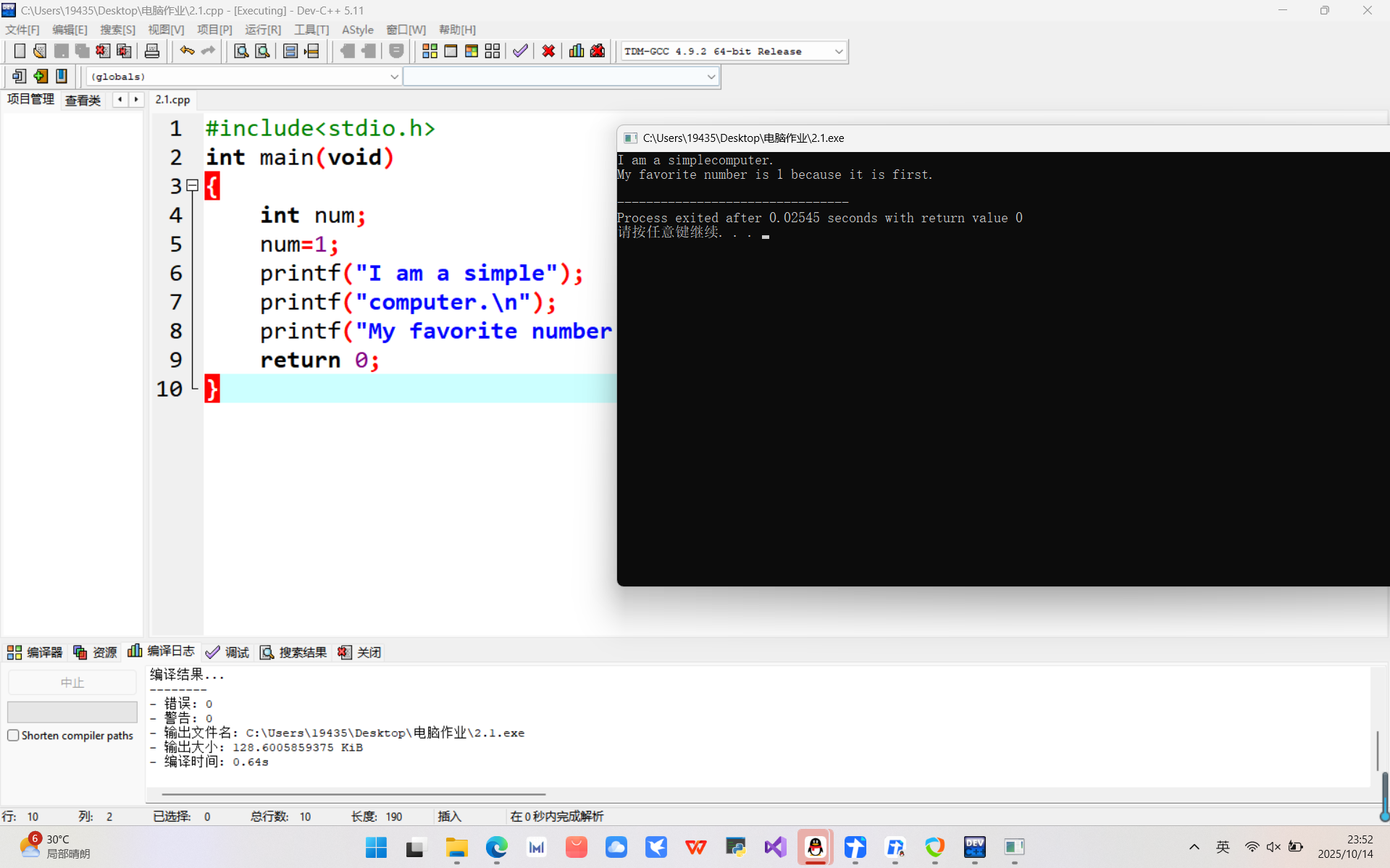Click the purple checkmark Debug icon
This screenshot has height=868, width=1390.
(x=520, y=51)
